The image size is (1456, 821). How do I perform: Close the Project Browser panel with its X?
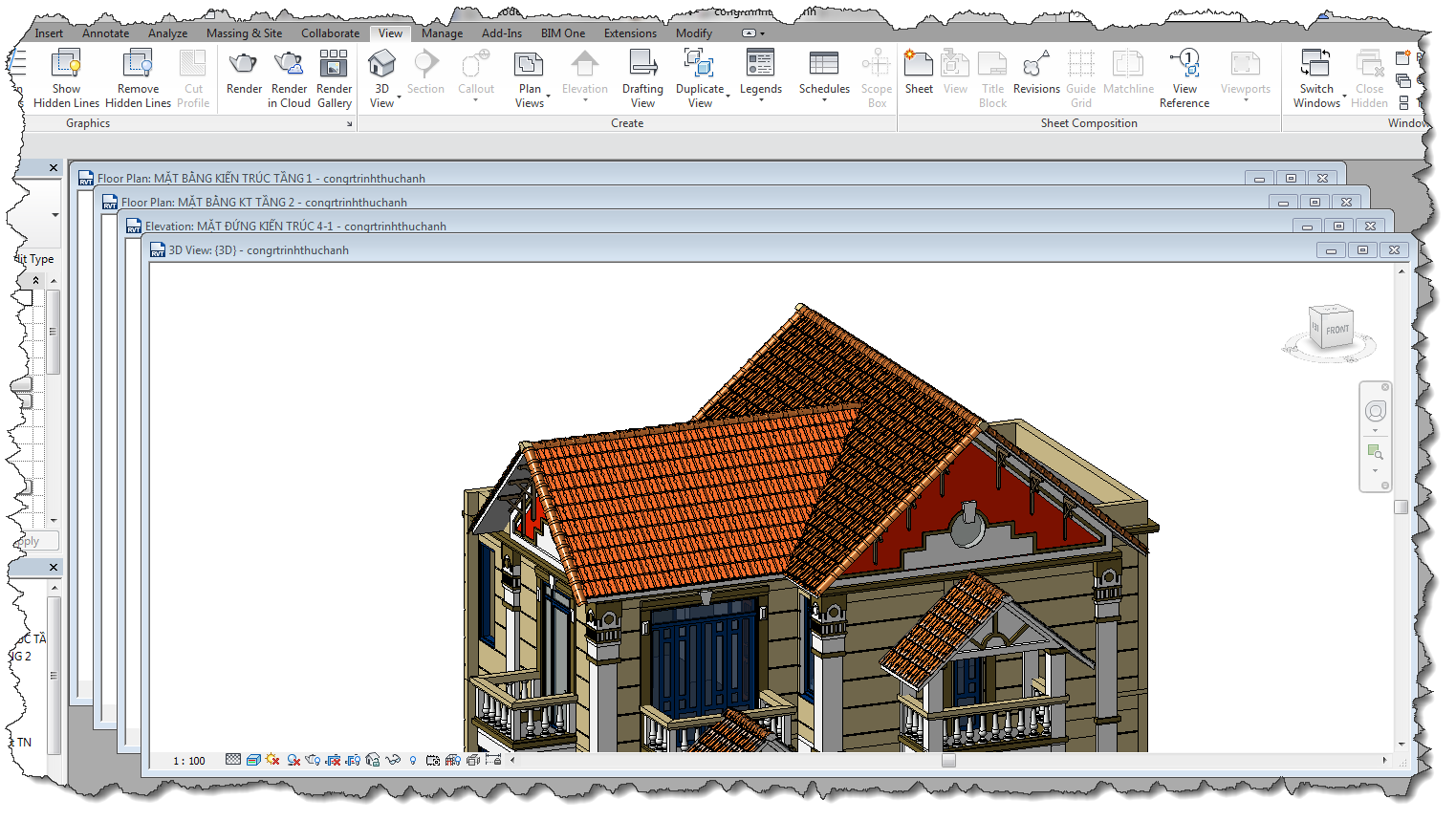coord(54,567)
